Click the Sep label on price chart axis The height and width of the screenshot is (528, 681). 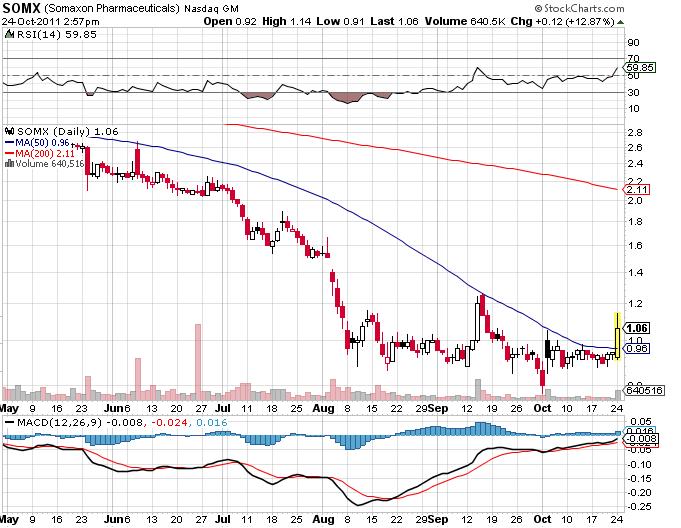coord(438,409)
